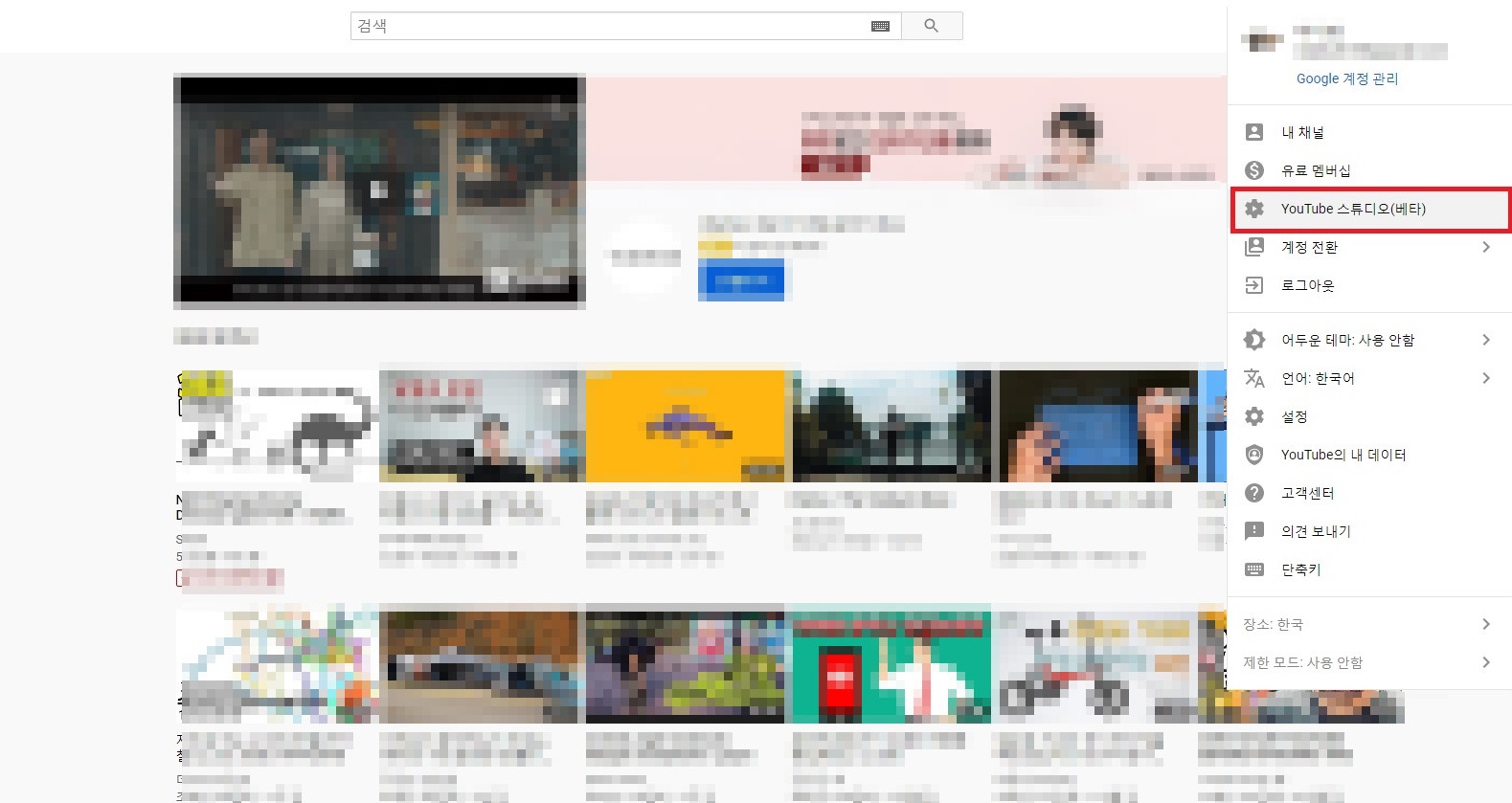The image size is (1512, 803).
Task: Click the blue subscribe button under banner
Action: click(x=741, y=280)
